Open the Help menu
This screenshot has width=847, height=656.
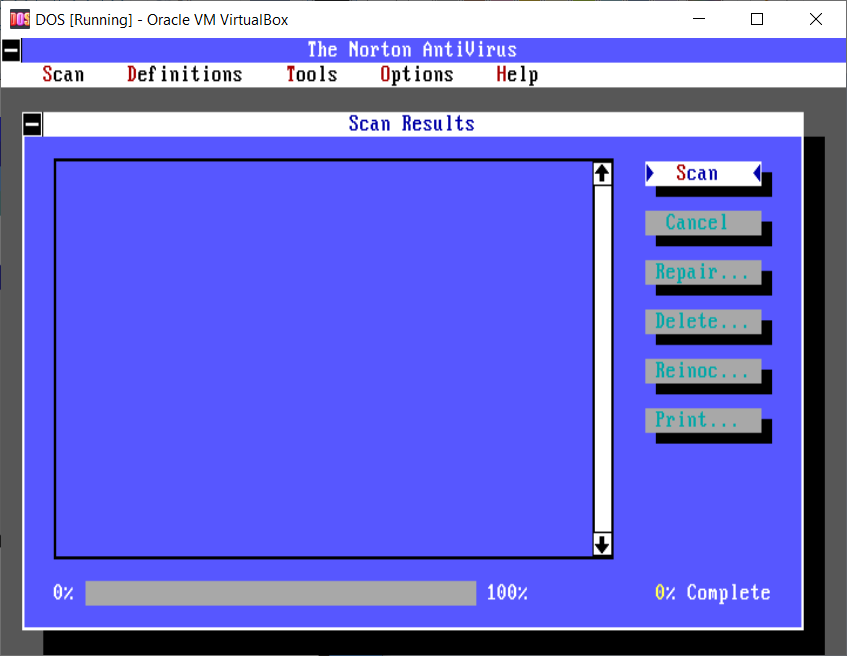517,75
